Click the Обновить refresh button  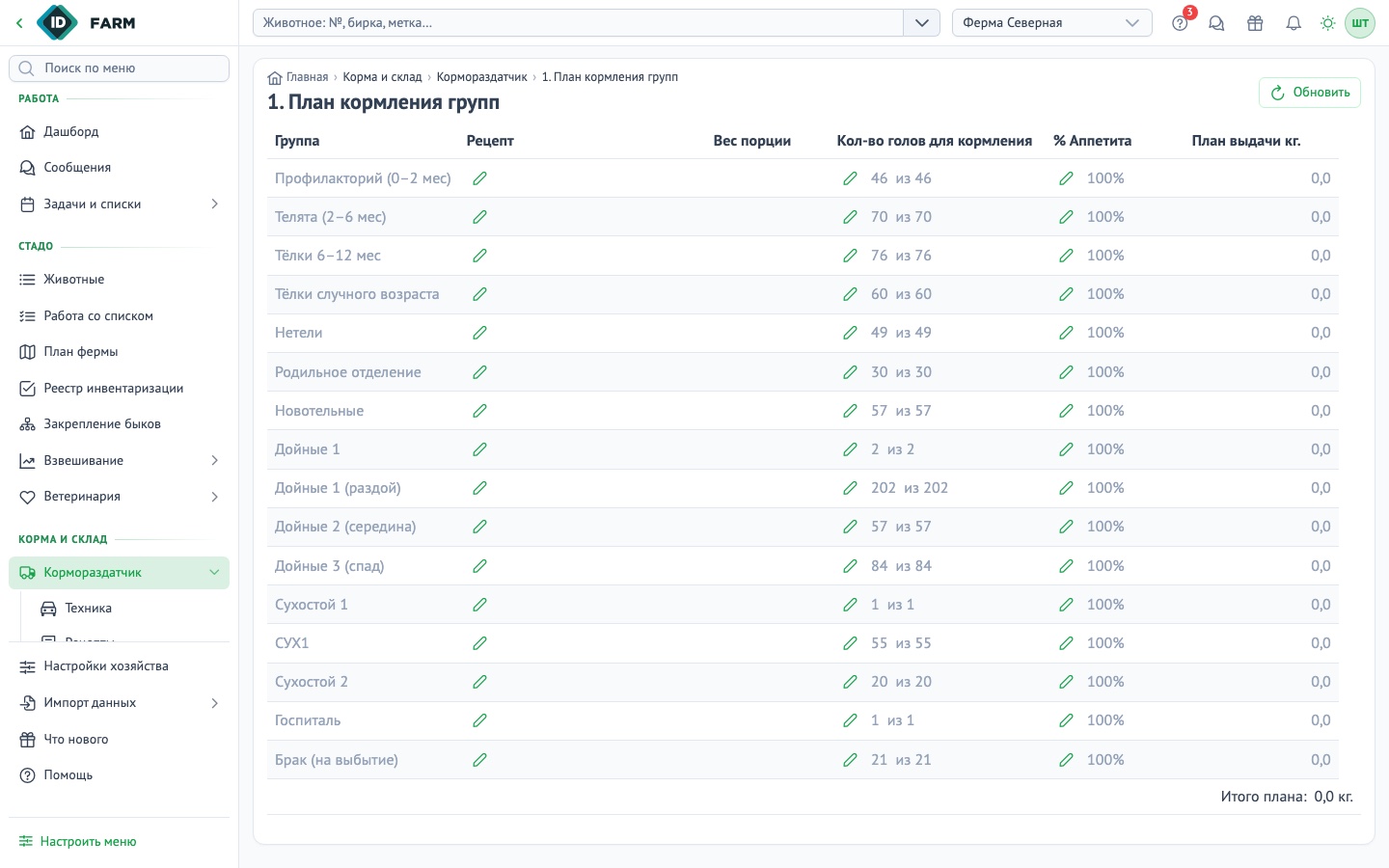(1310, 93)
